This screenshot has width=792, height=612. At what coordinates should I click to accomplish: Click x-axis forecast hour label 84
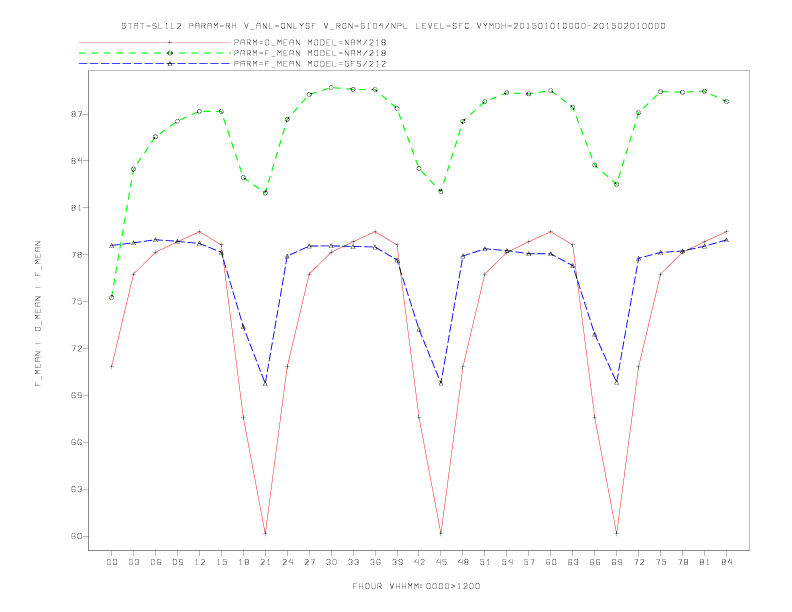click(726, 562)
